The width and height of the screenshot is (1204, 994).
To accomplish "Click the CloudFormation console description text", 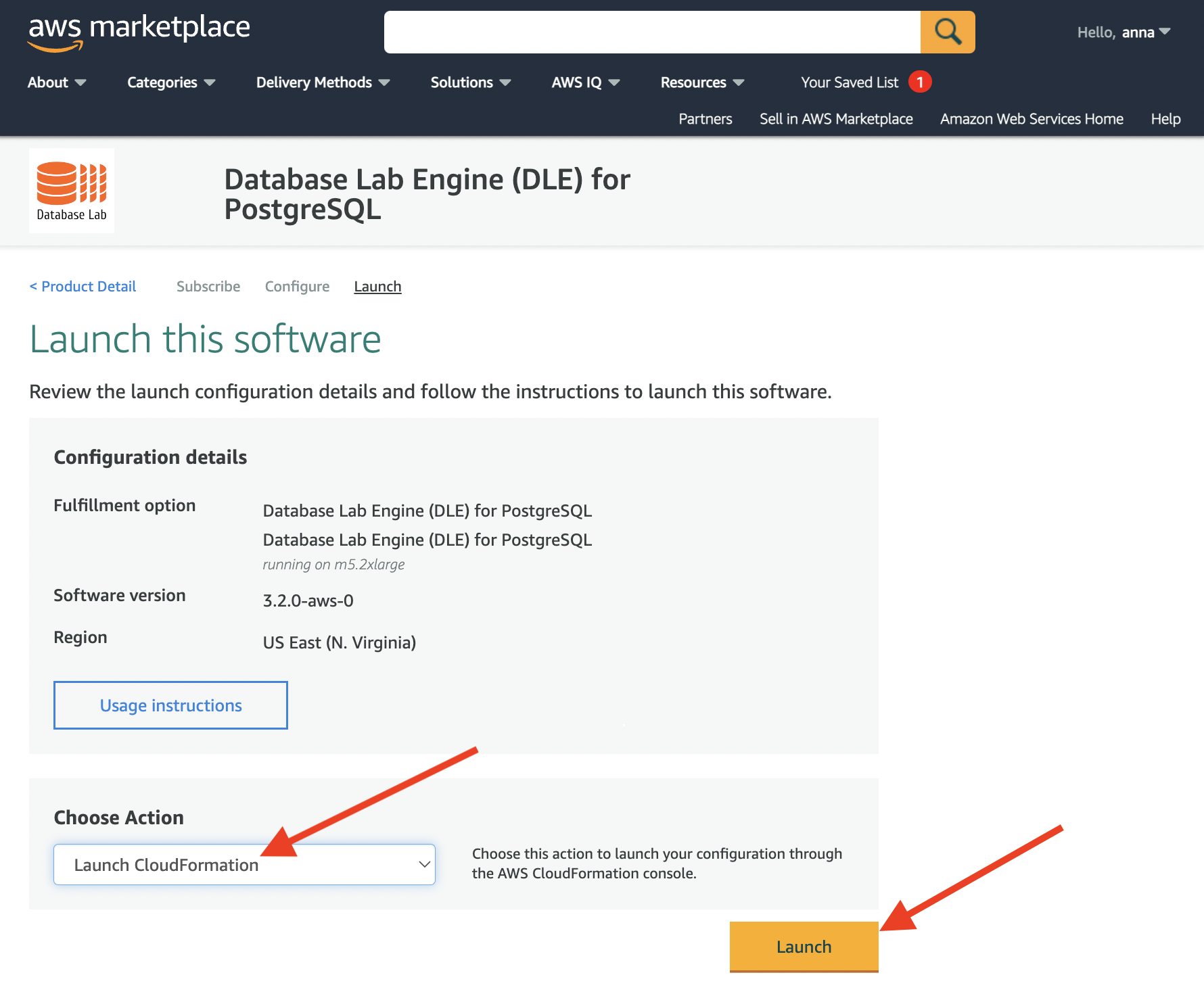I will 657,863.
